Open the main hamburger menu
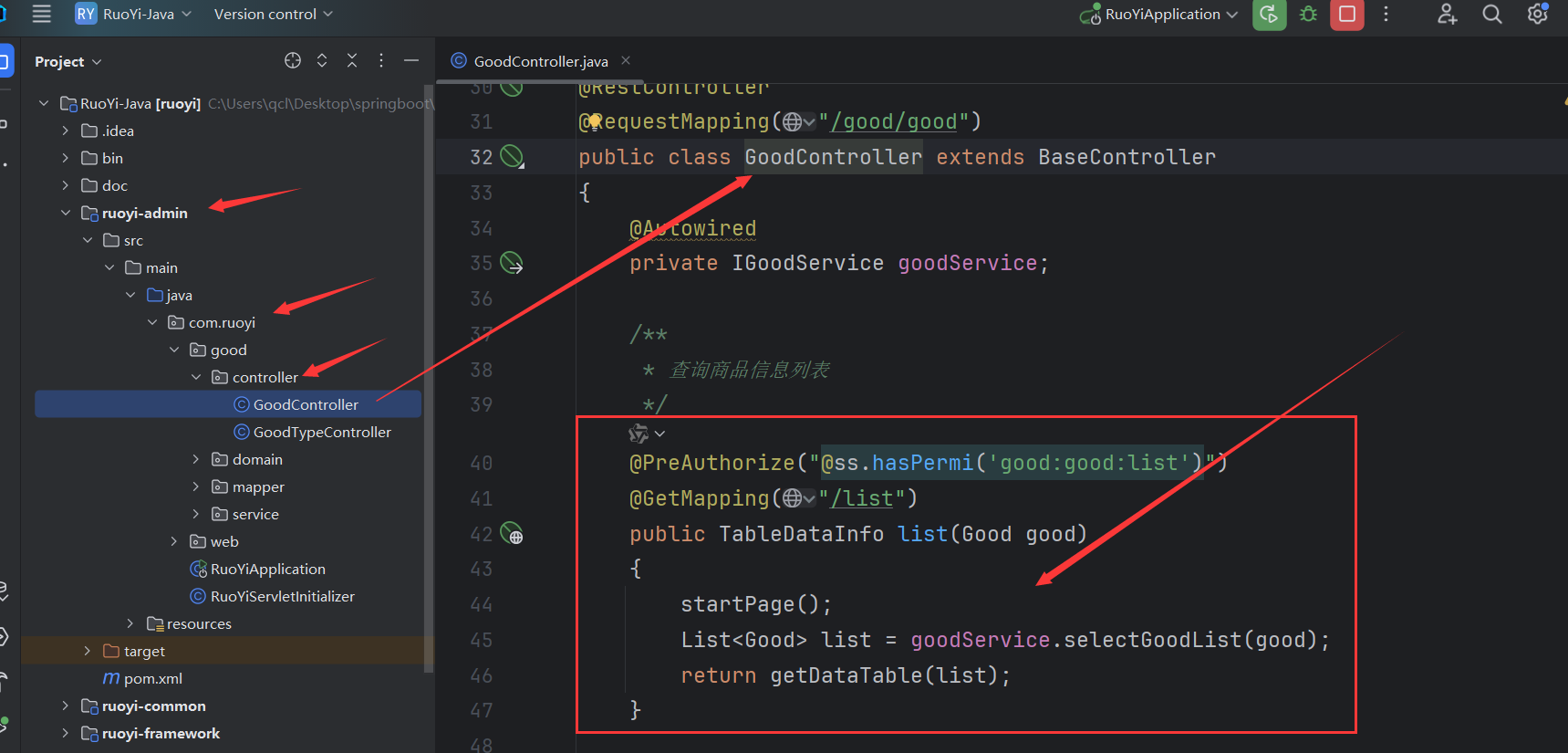This screenshot has width=1568, height=753. click(x=41, y=14)
